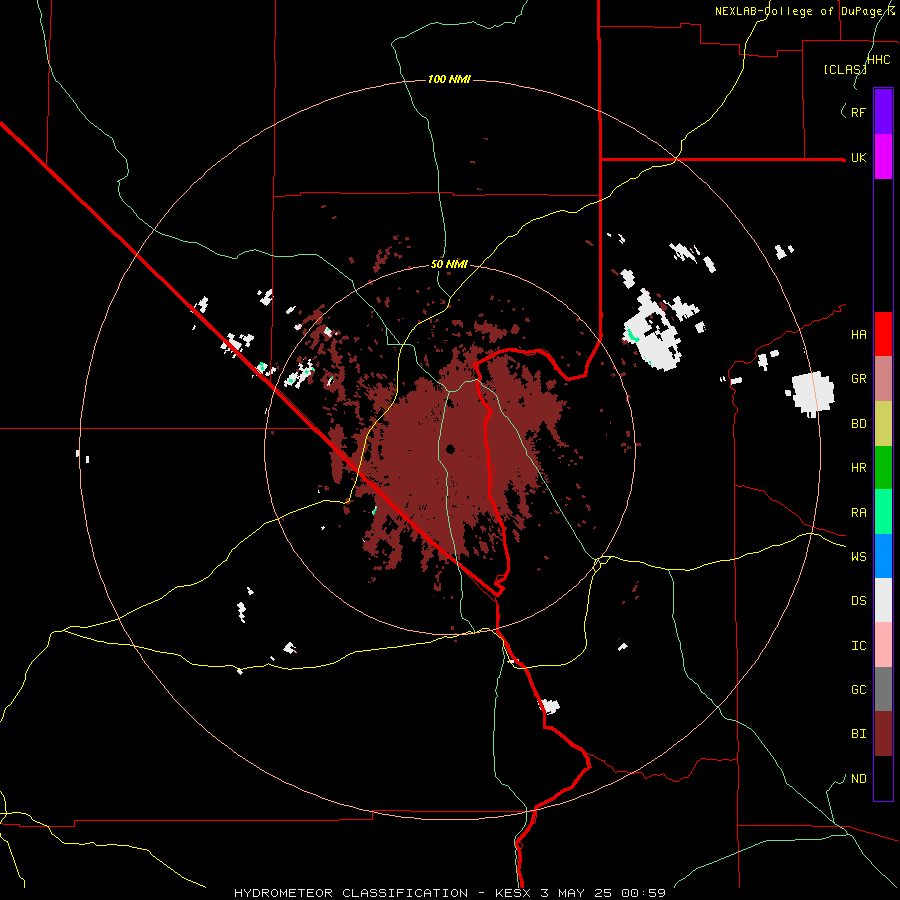Click the ND black legend swatch
The width and height of the screenshot is (900, 900).
tap(883, 778)
